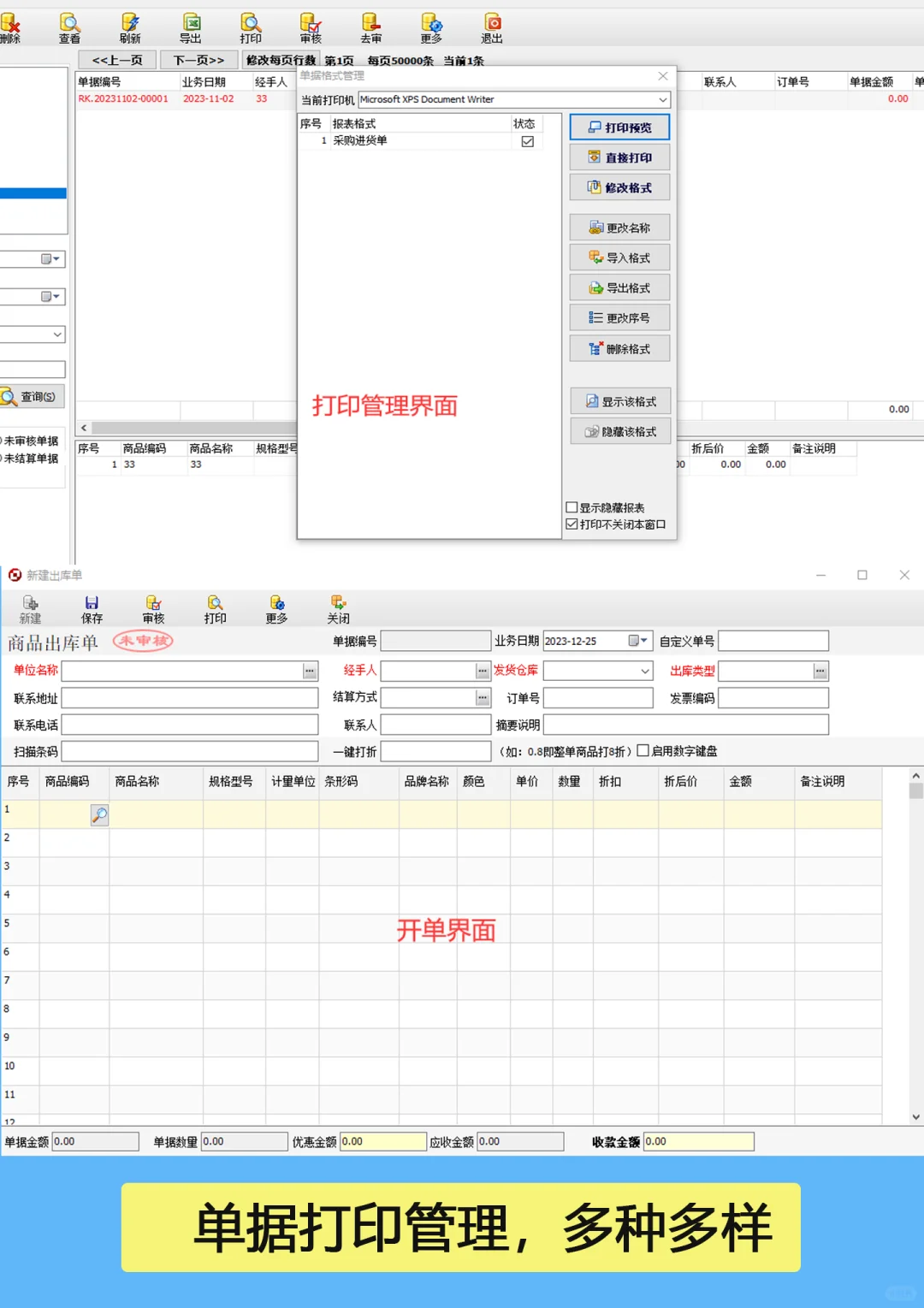Click the 自定义单号 input field
The width and height of the screenshot is (924, 1308).
click(x=774, y=640)
